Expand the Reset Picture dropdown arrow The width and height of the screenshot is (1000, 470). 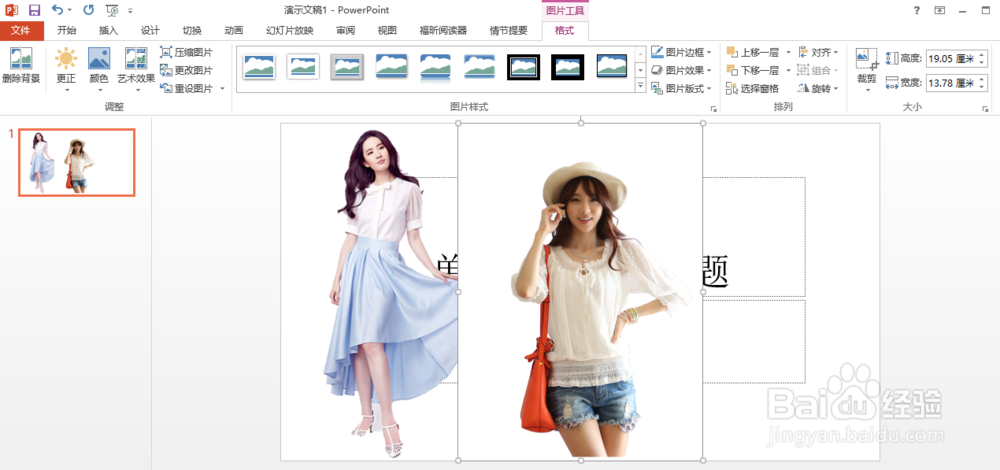click(x=223, y=88)
